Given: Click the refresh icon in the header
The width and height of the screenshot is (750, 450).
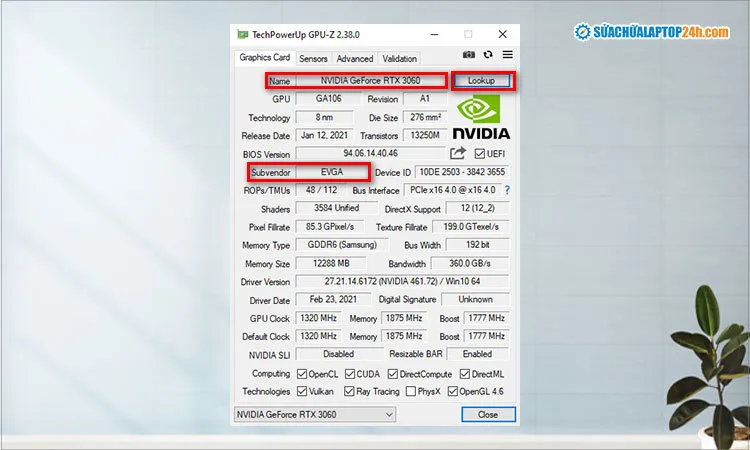Looking at the screenshot, I should (488, 56).
